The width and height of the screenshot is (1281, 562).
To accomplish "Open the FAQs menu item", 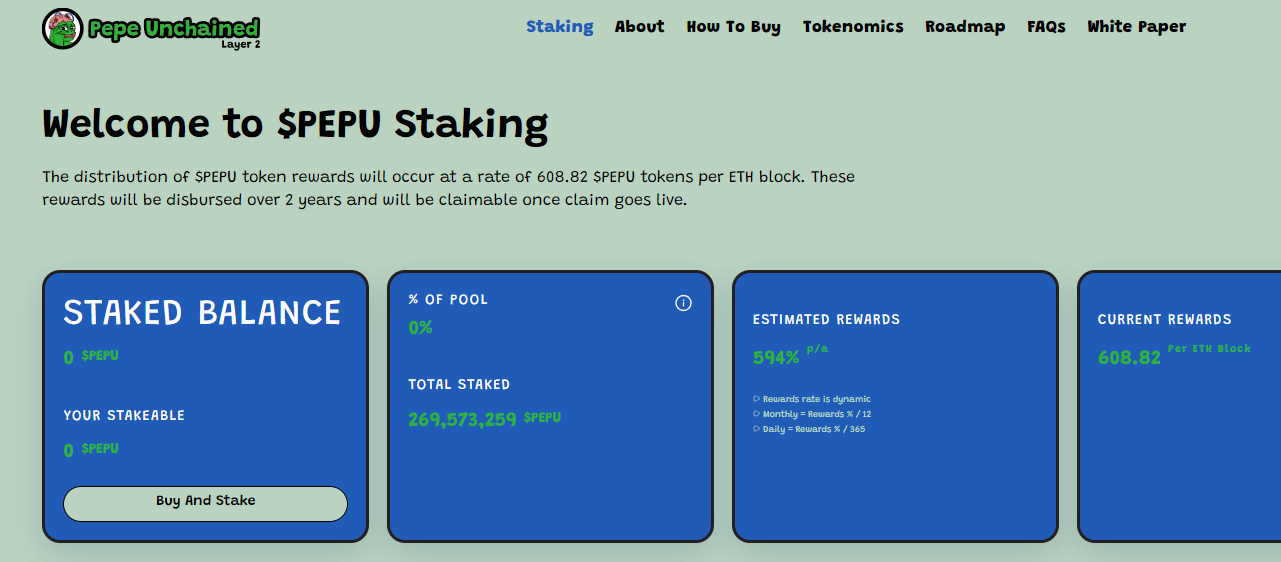I will coord(1046,27).
